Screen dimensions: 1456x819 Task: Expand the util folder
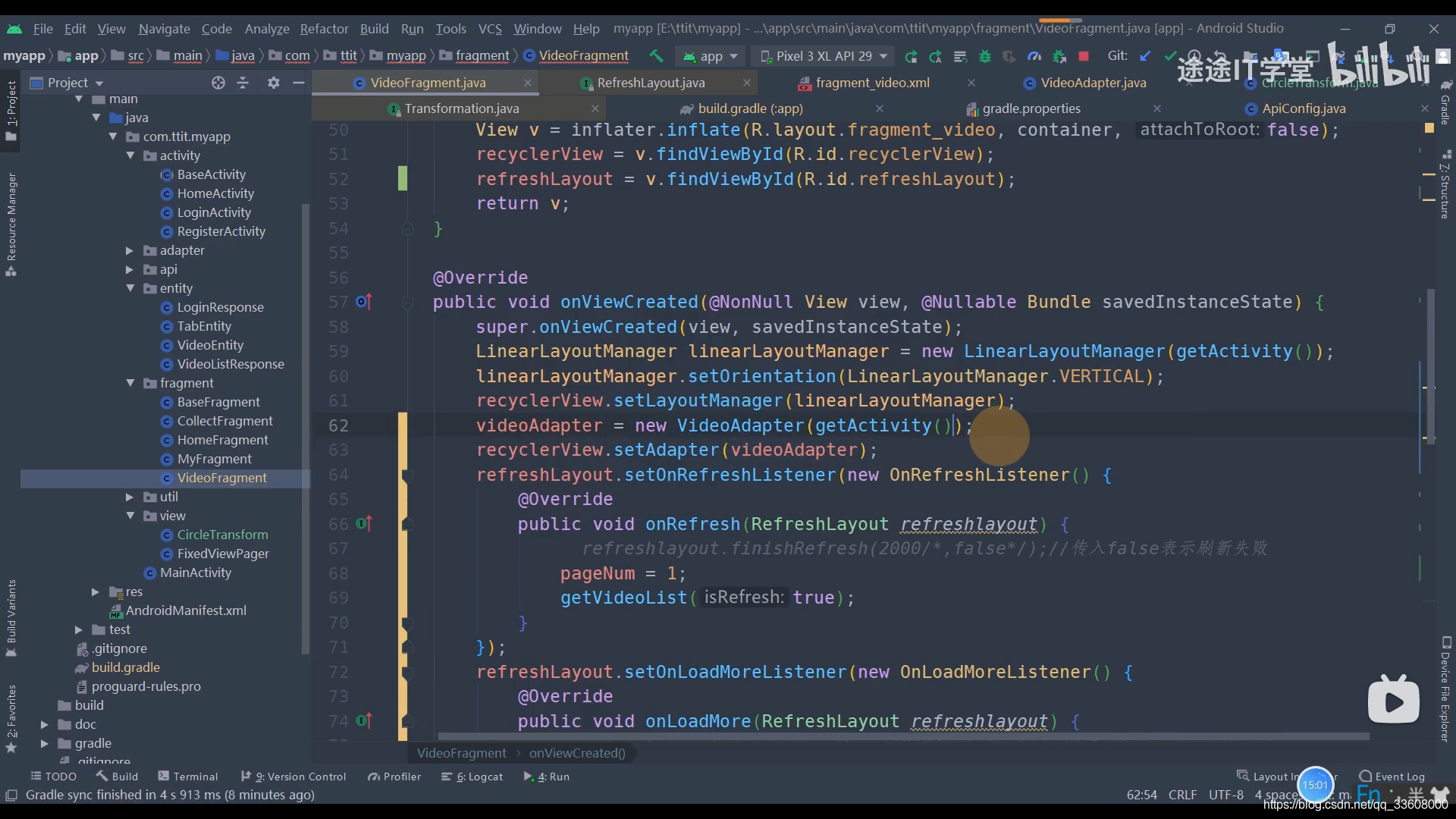tap(130, 497)
